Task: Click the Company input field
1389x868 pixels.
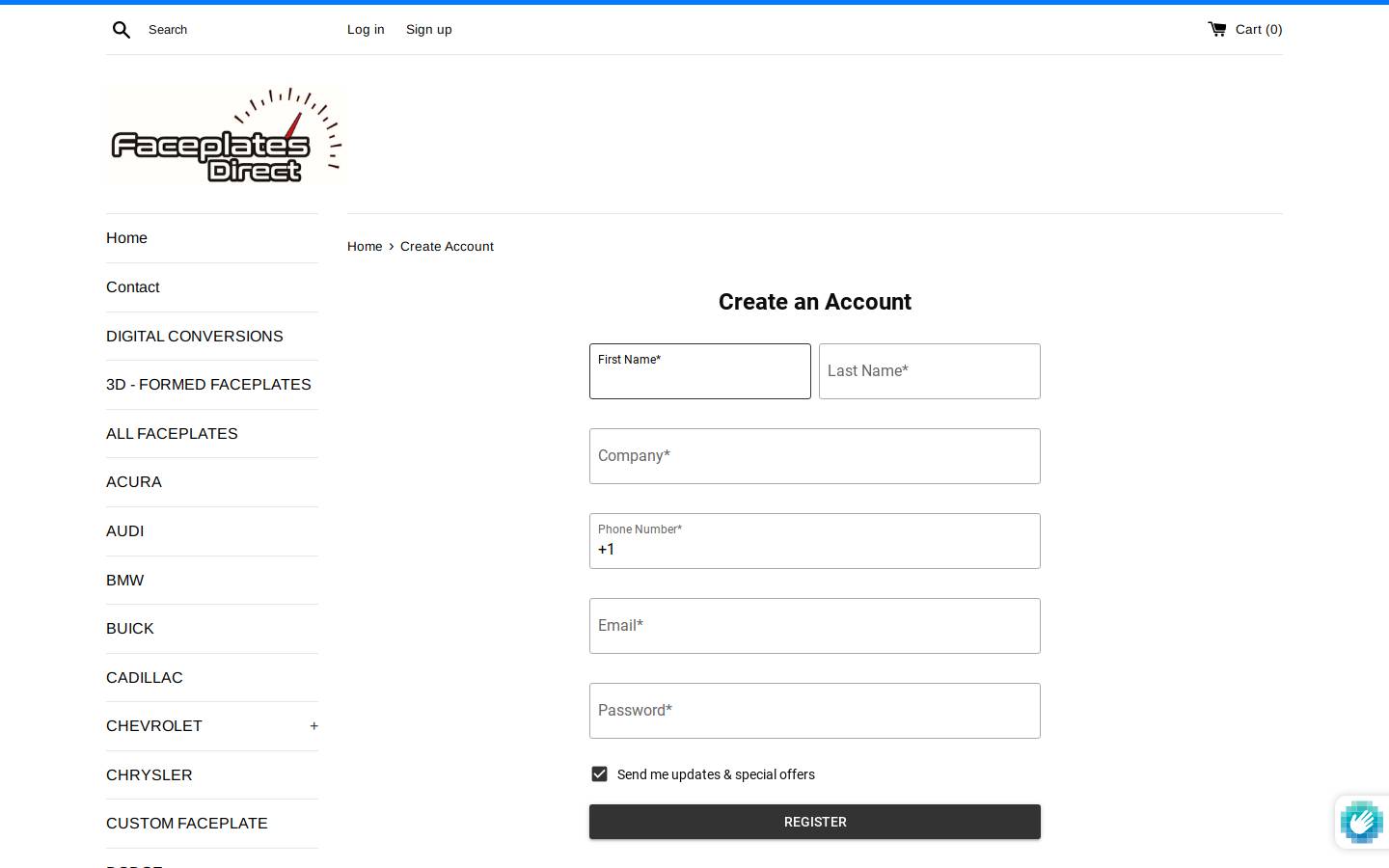Action: point(815,456)
